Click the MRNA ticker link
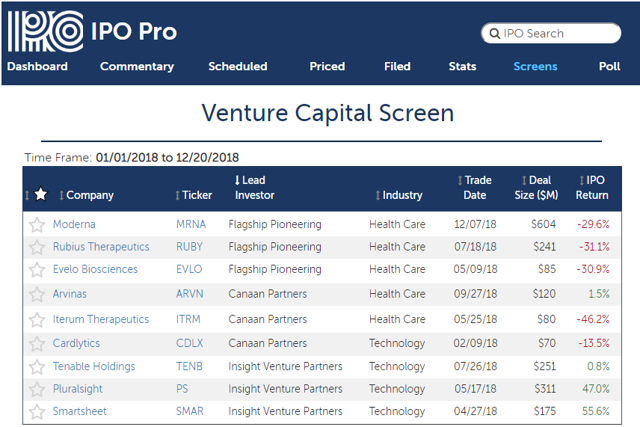The height and width of the screenshot is (427, 640). (191, 224)
